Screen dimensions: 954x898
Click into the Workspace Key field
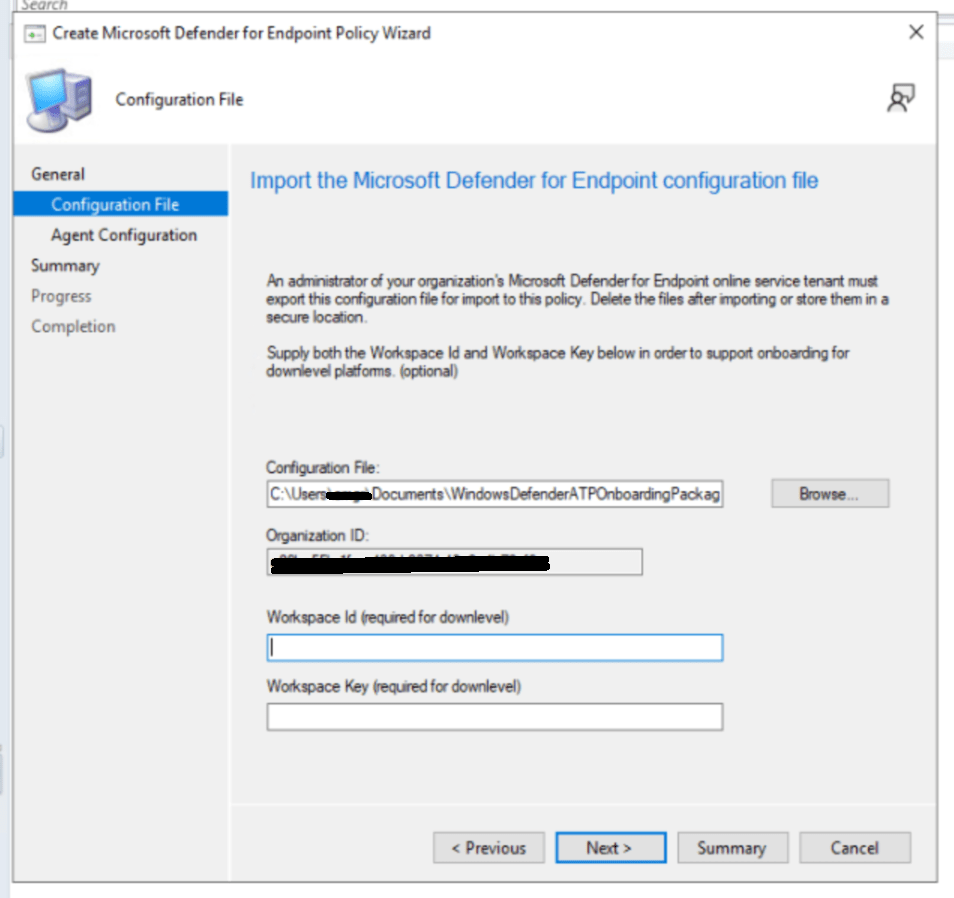point(494,717)
